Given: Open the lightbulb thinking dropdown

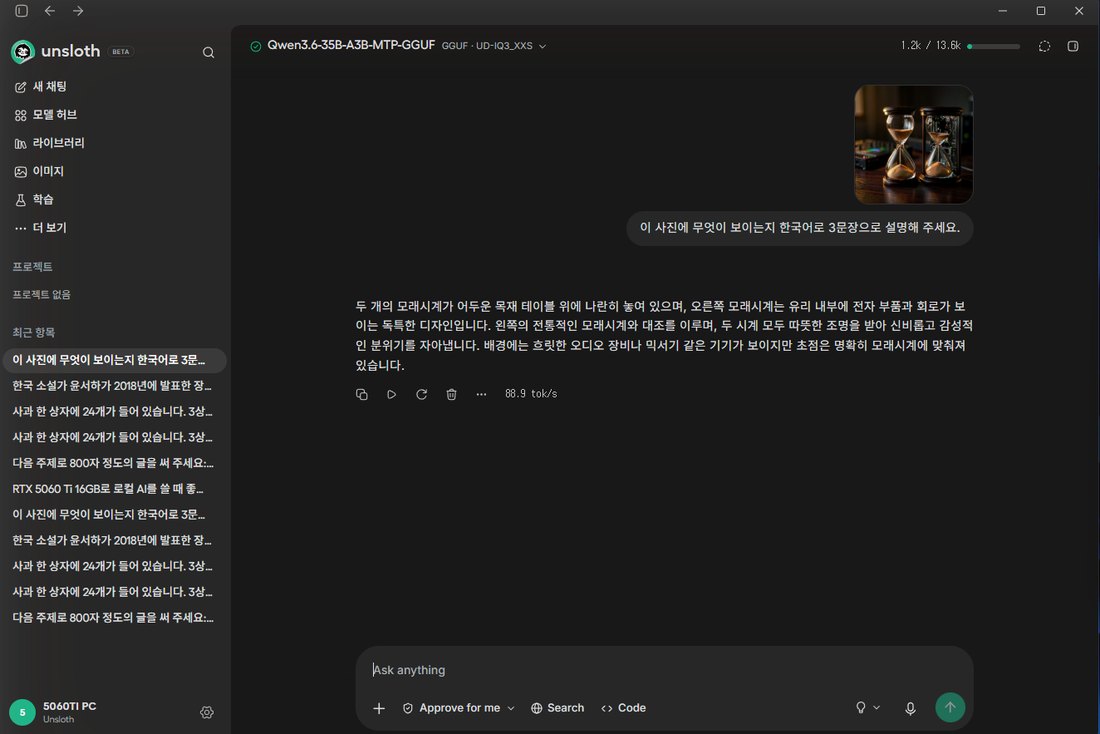Looking at the screenshot, I should tap(867, 707).
